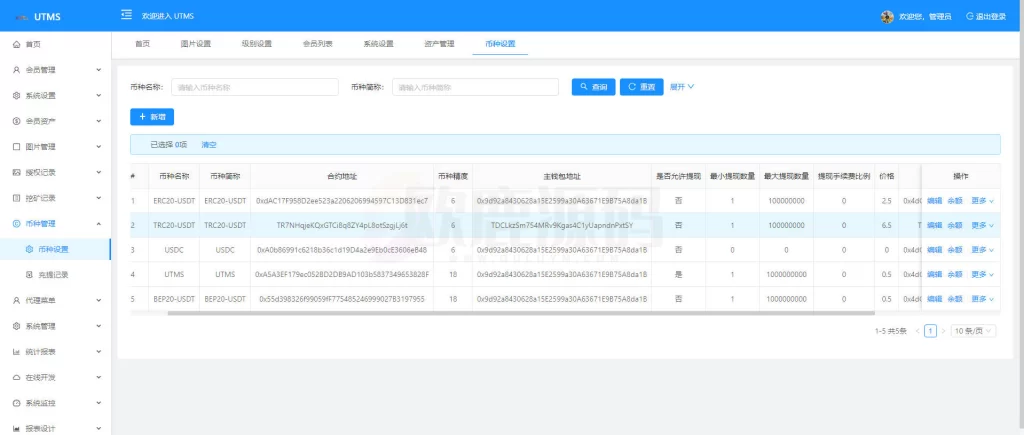Image resolution: width=1024 pixels, height=435 pixels.
Task: Collapse the 币种管理 sidebar menu
Action: point(99,223)
